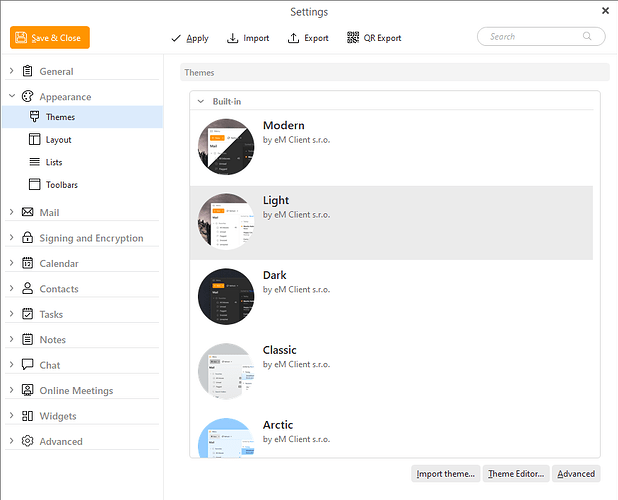Click the QR Export label
This screenshot has width=618, height=500.
point(382,38)
